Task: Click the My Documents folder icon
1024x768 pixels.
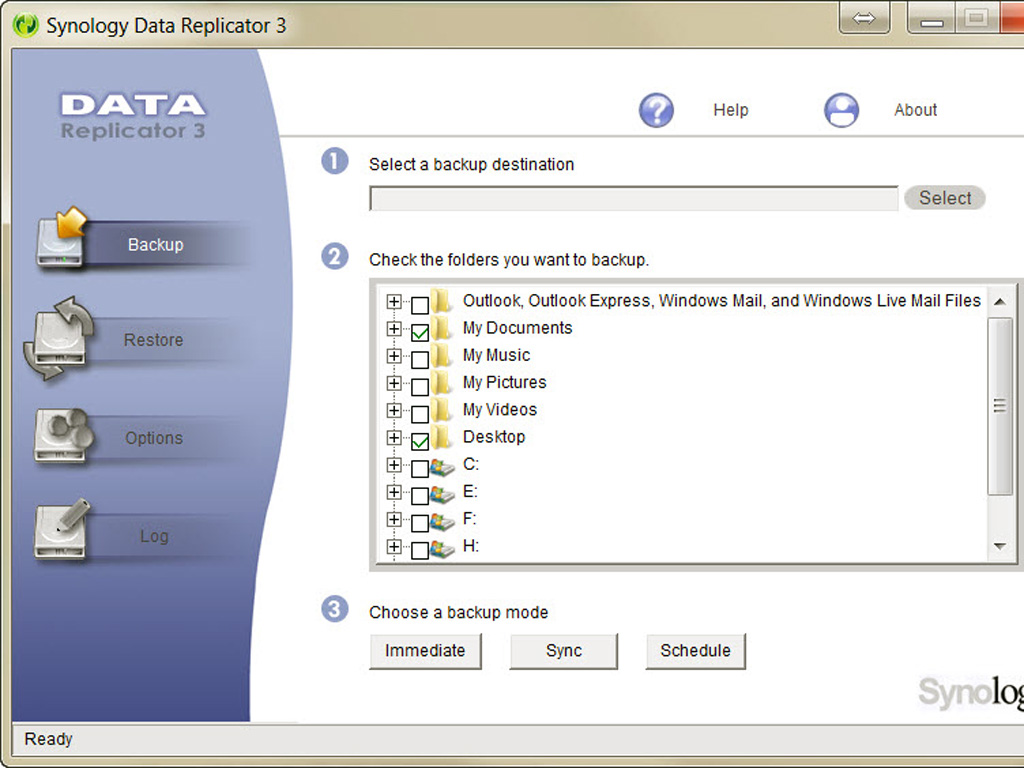Action: tap(442, 328)
